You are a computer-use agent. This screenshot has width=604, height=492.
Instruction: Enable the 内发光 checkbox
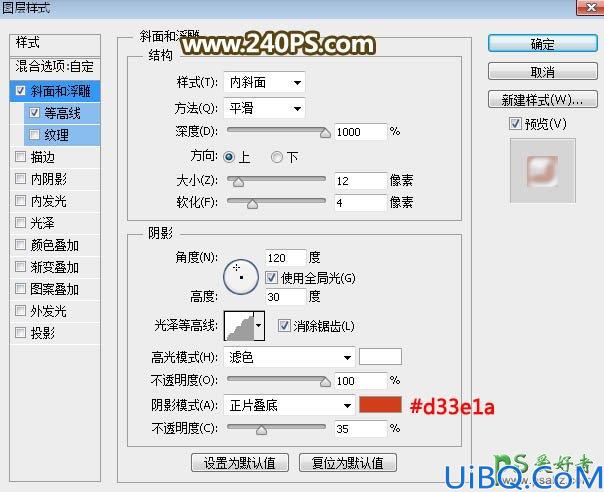coord(20,200)
